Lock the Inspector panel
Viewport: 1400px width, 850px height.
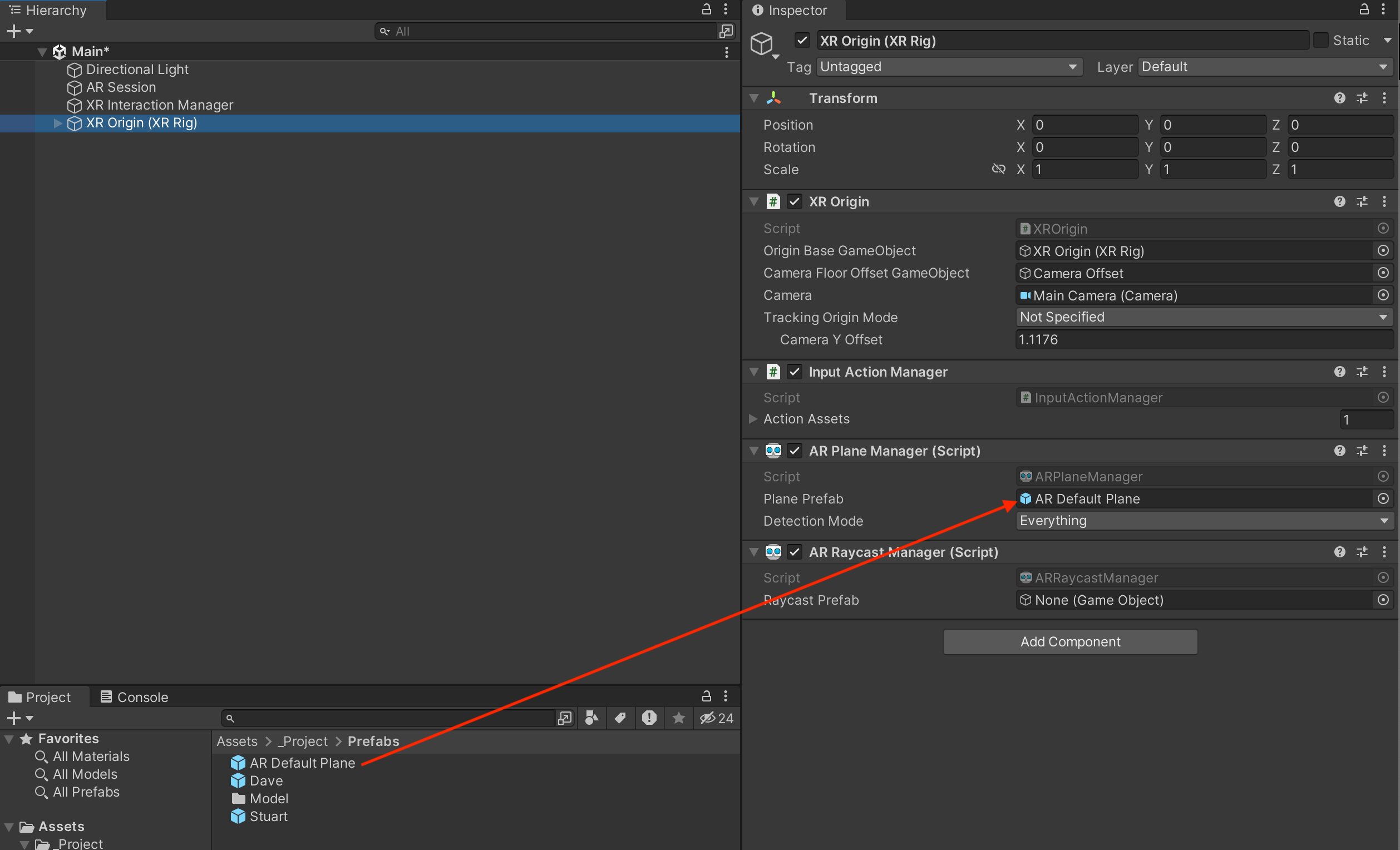tap(1364, 9)
